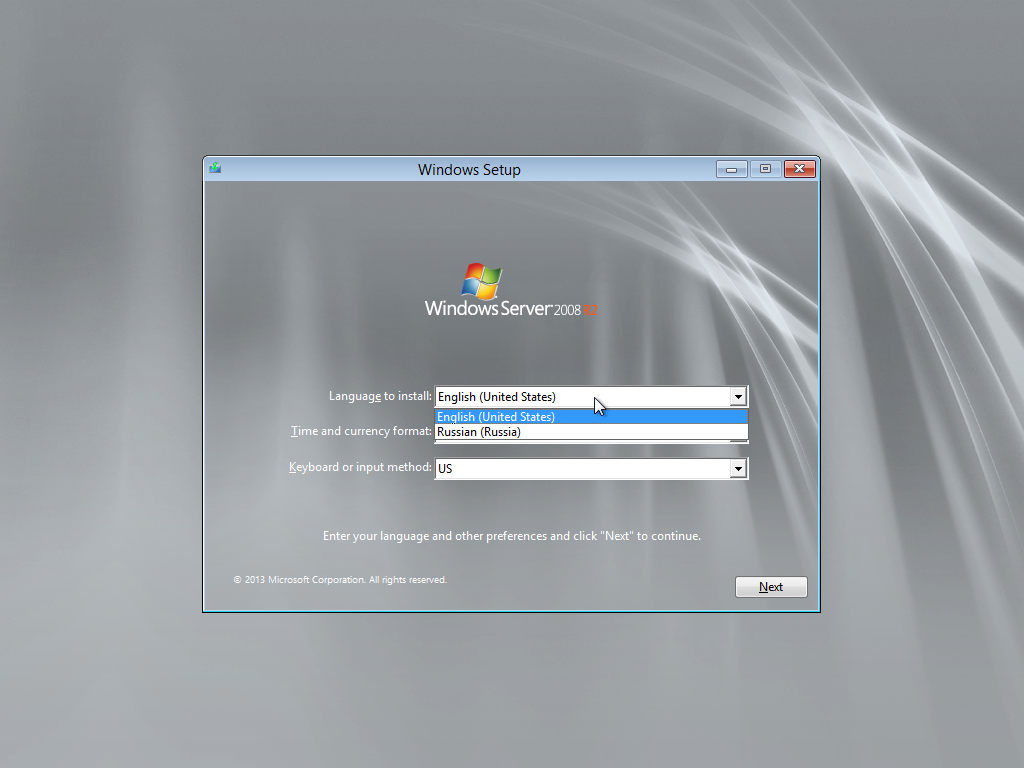
Task: Open the Keyboard or input method dropdown
Action: pyautogui.click(x=738, y=468)
